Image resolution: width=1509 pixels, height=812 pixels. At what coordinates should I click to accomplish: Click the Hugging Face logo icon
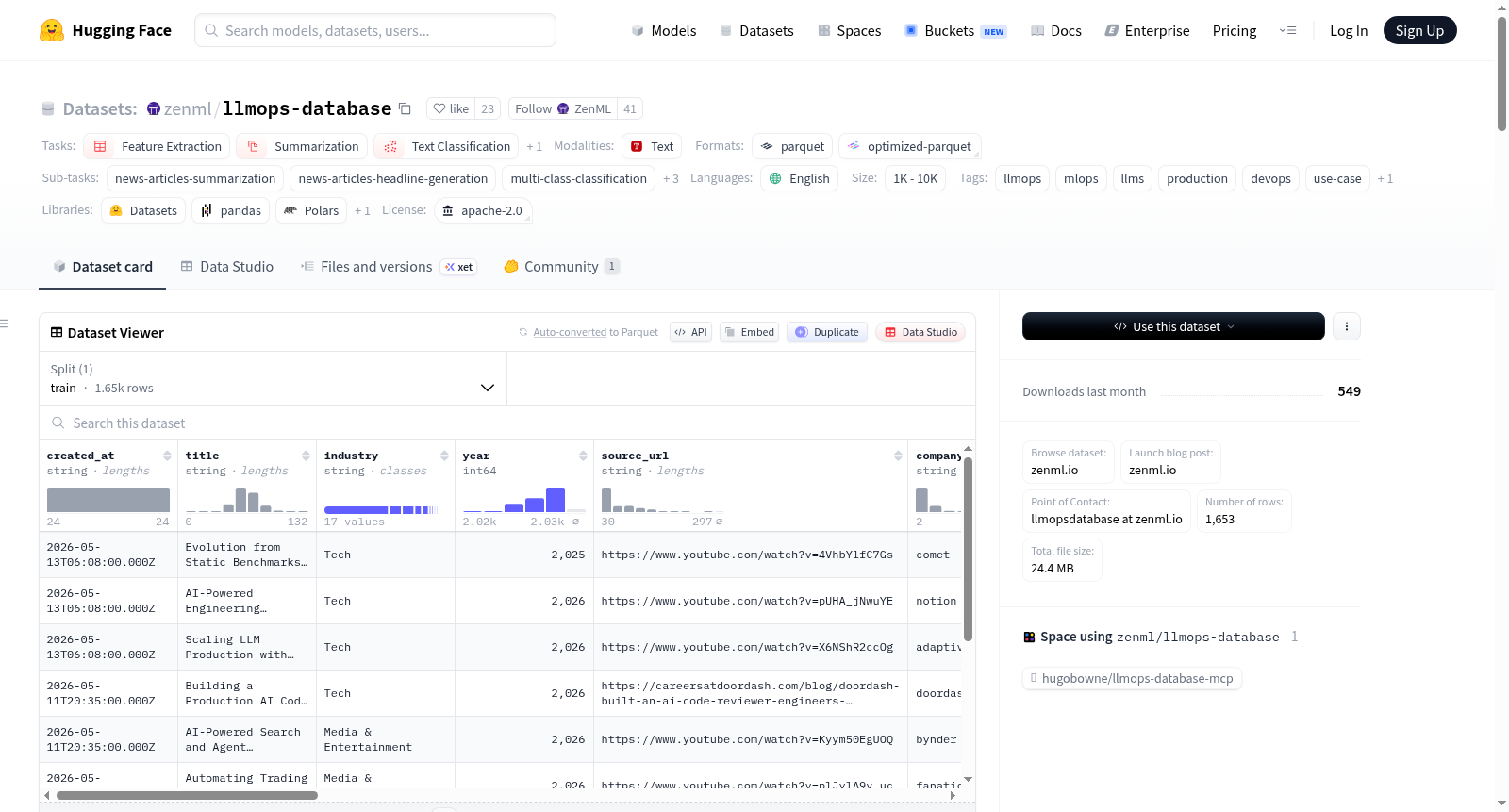52,30
